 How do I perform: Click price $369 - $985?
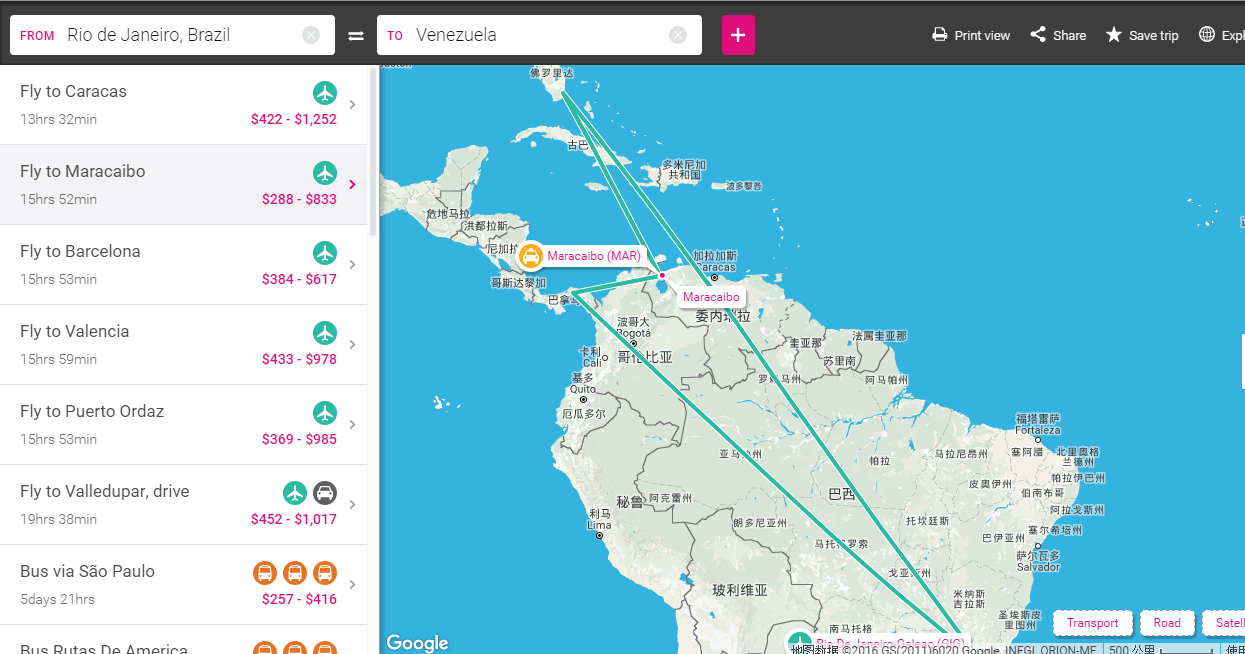(x=299, y=439)
